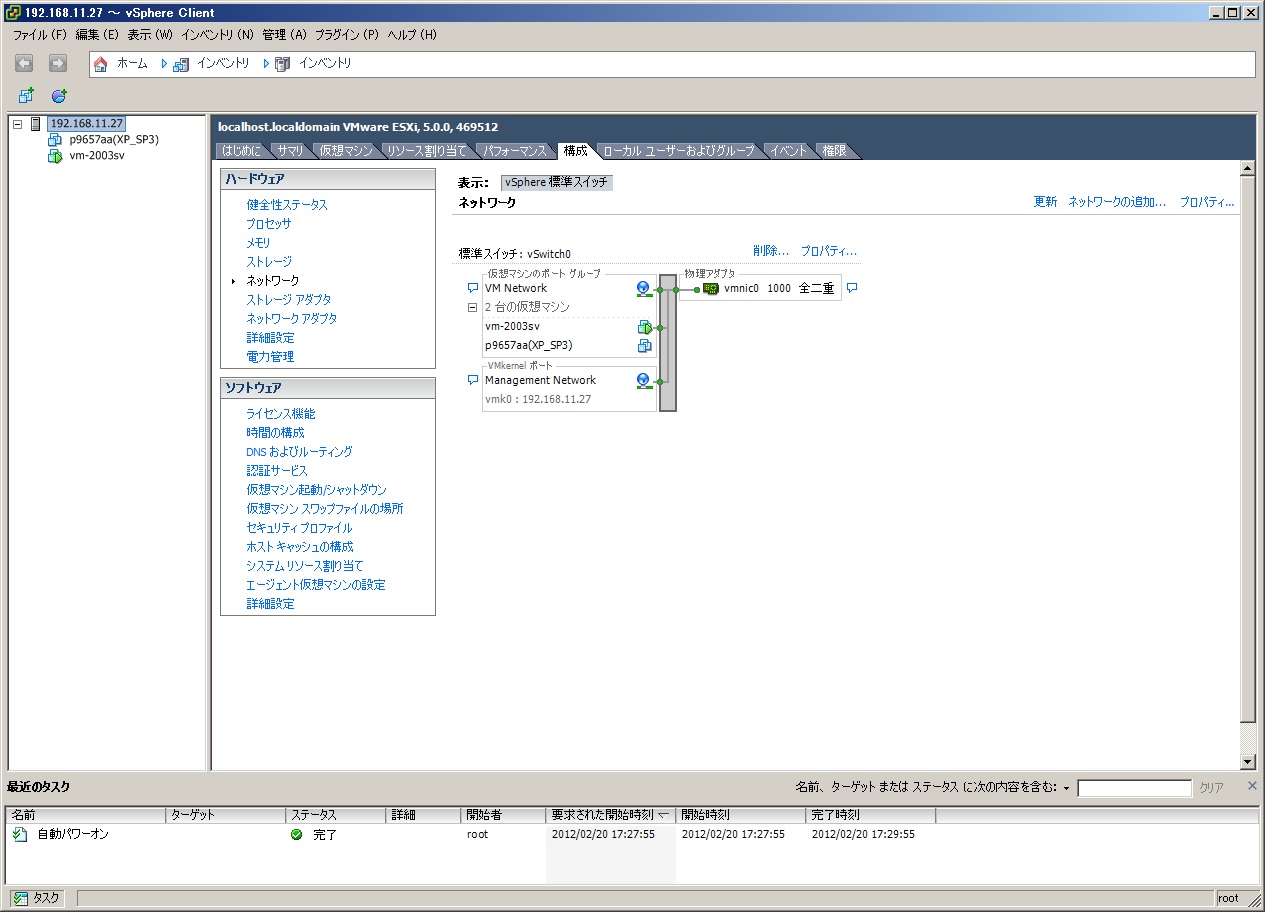
Task: Open the 編集 (E) menu
Action: pyautogui.click(x=97, y=35)
